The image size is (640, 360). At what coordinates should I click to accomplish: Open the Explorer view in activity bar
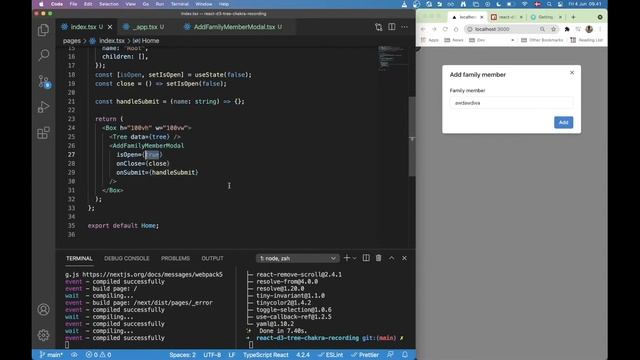[43, 30]
